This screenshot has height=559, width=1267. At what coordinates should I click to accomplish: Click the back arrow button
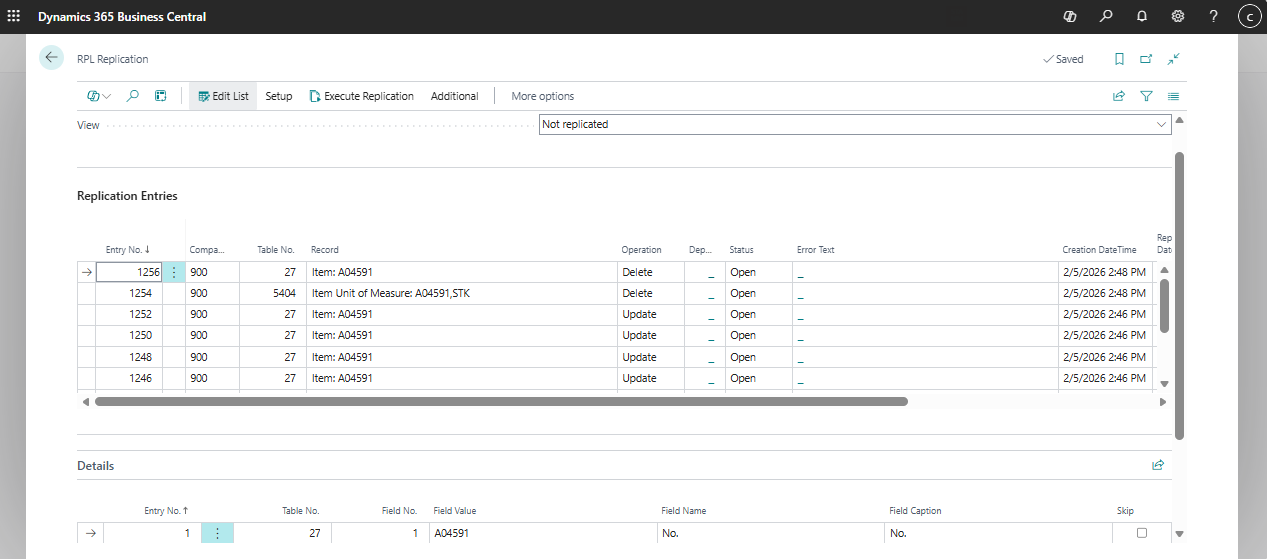51,58
